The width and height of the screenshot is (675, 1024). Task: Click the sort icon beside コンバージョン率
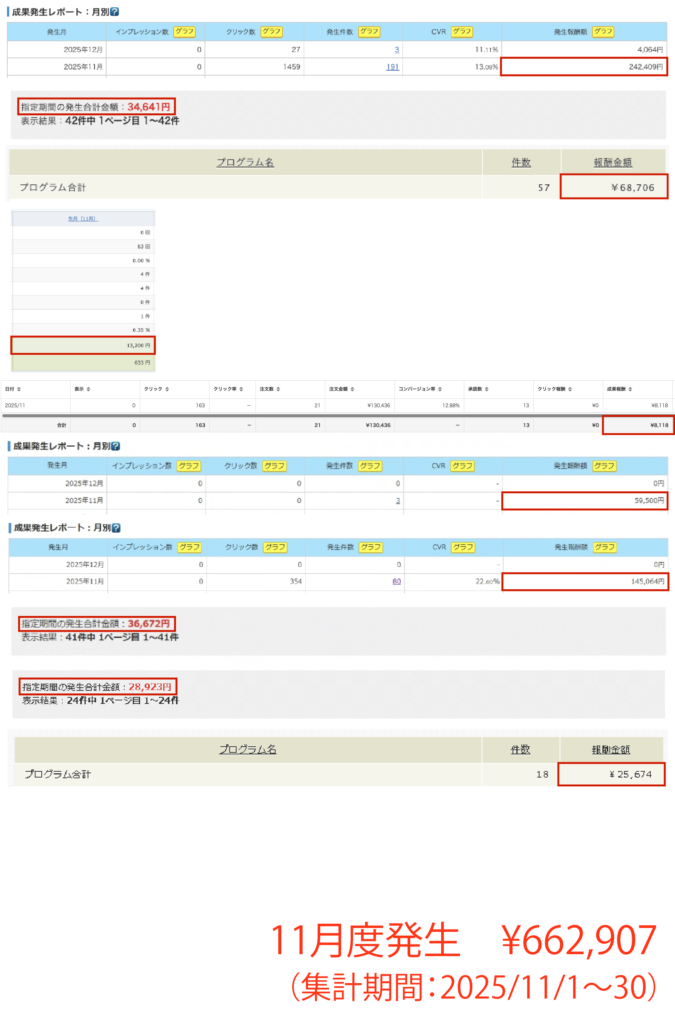pyautogui.click(x=439, y=389)
